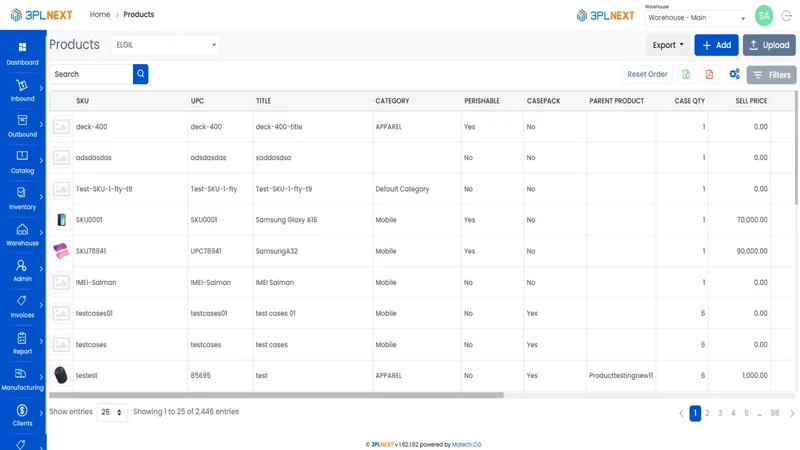Click the search magnifier button
Image resolution: width=800 pixels, height=450 pixels.
click(140, 74)
